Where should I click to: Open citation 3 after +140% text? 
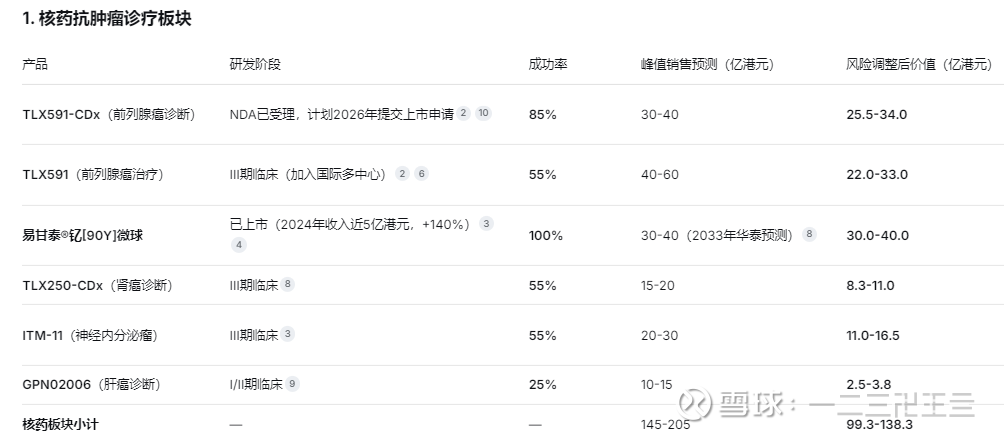[486, 223]
